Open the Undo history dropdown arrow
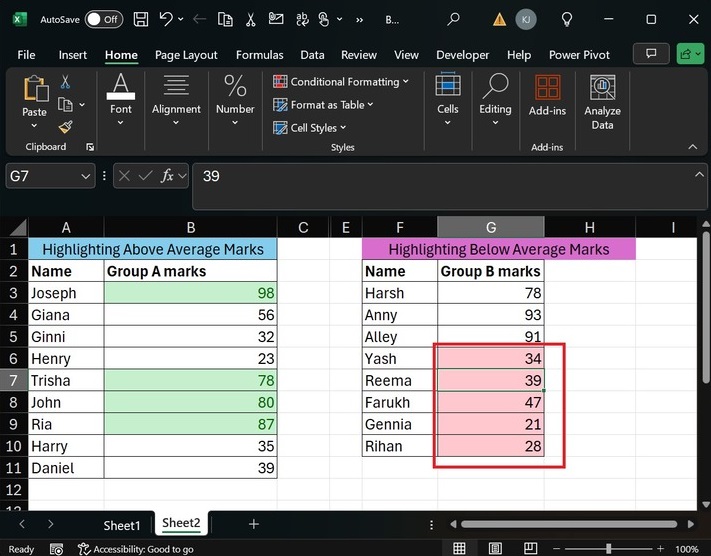 pos(180,19)
